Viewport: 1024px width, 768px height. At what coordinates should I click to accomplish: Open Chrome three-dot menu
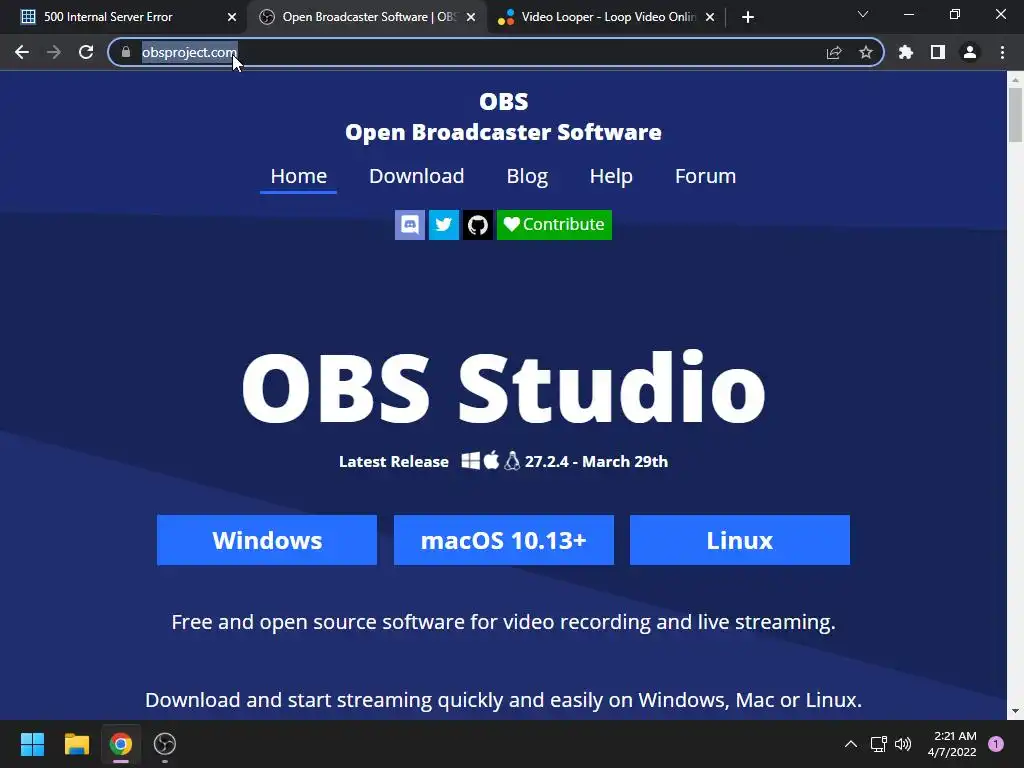pyautogui.click(x=1002, y=52)
